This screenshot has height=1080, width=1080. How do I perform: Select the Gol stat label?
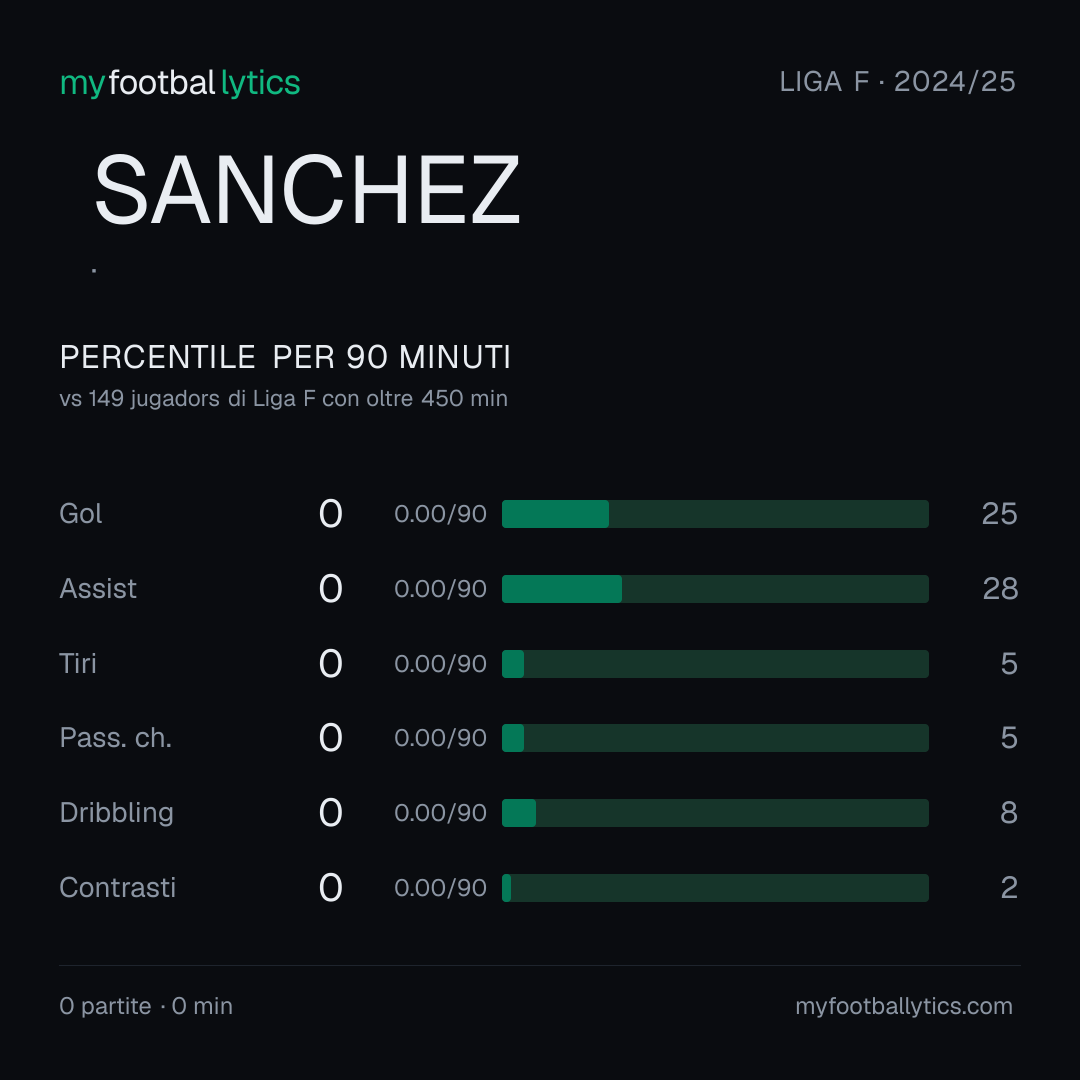pyautogui.click(x=81, y=514)
